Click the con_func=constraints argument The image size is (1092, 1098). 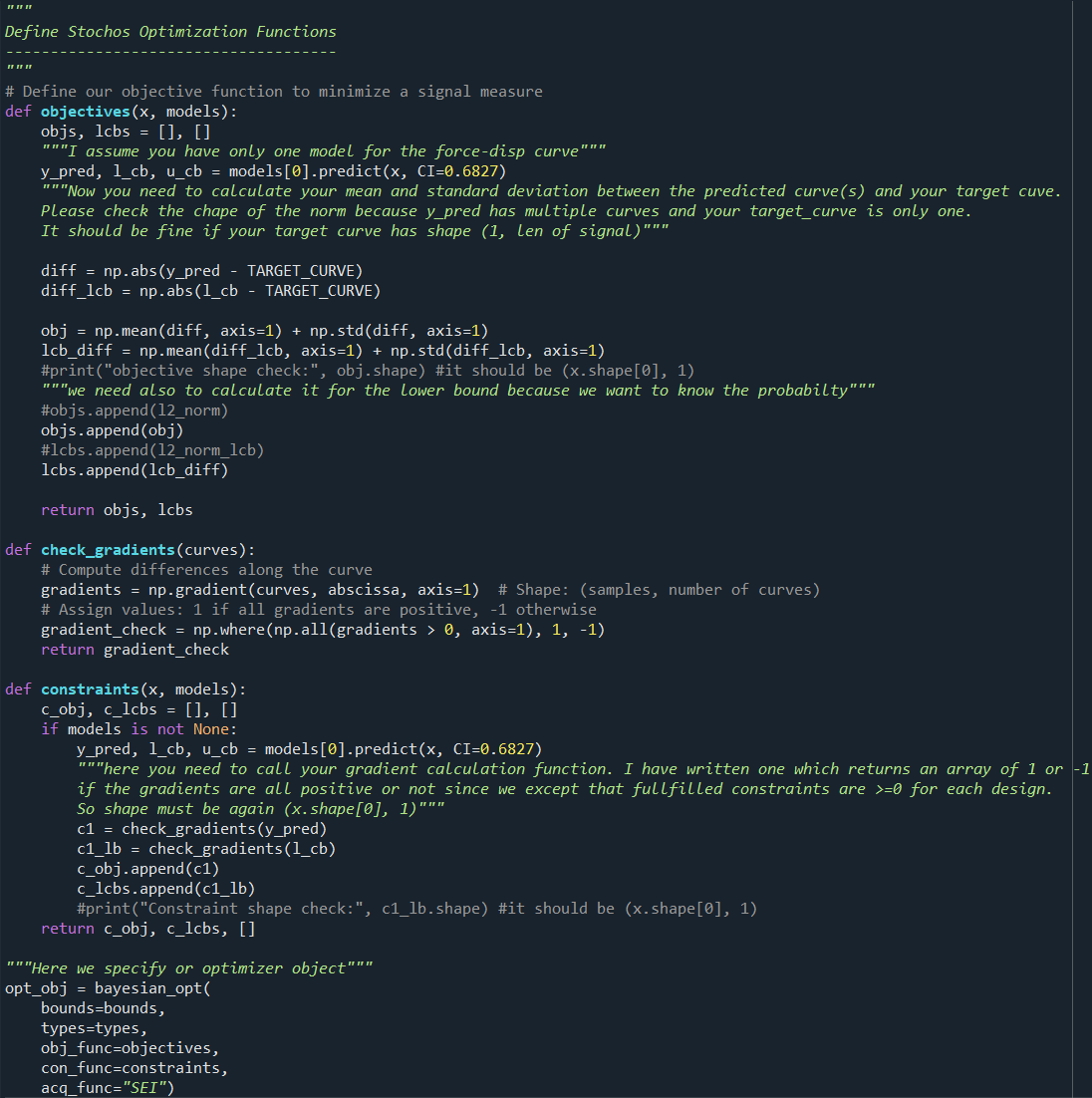(x=135, y=1068)
